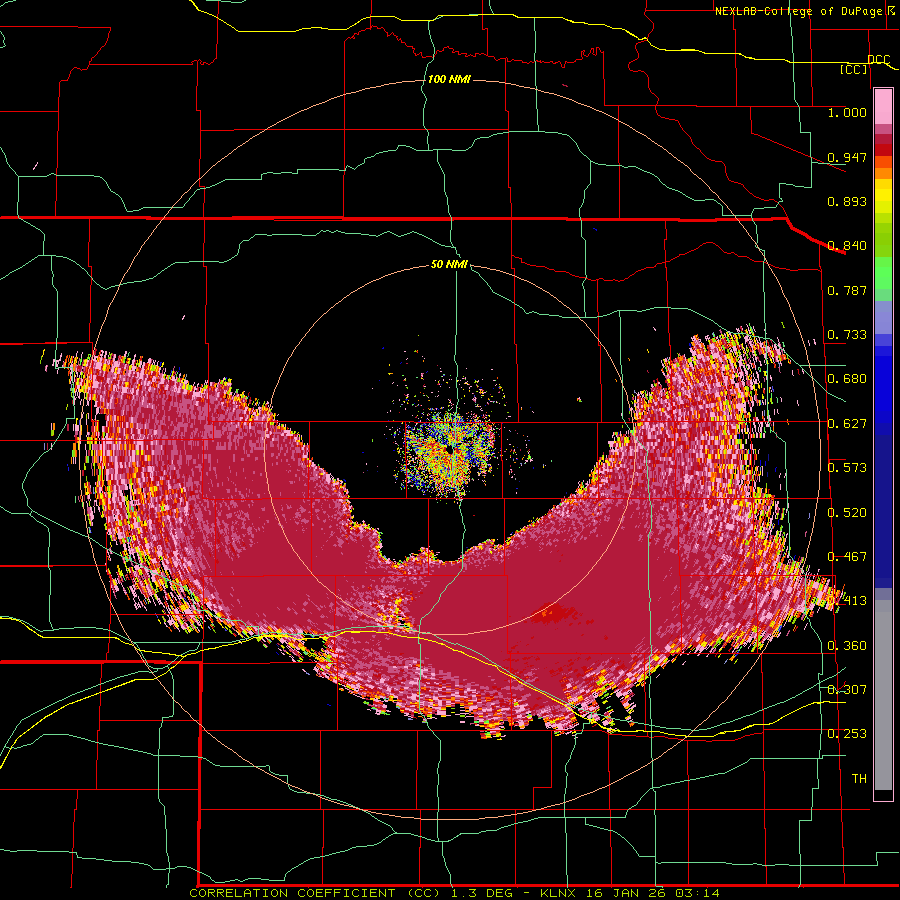Click the TH threshold label
Image resolution: width=900 pixels, height=900 pixels.
pyautogui.click(x=859, y=779)
